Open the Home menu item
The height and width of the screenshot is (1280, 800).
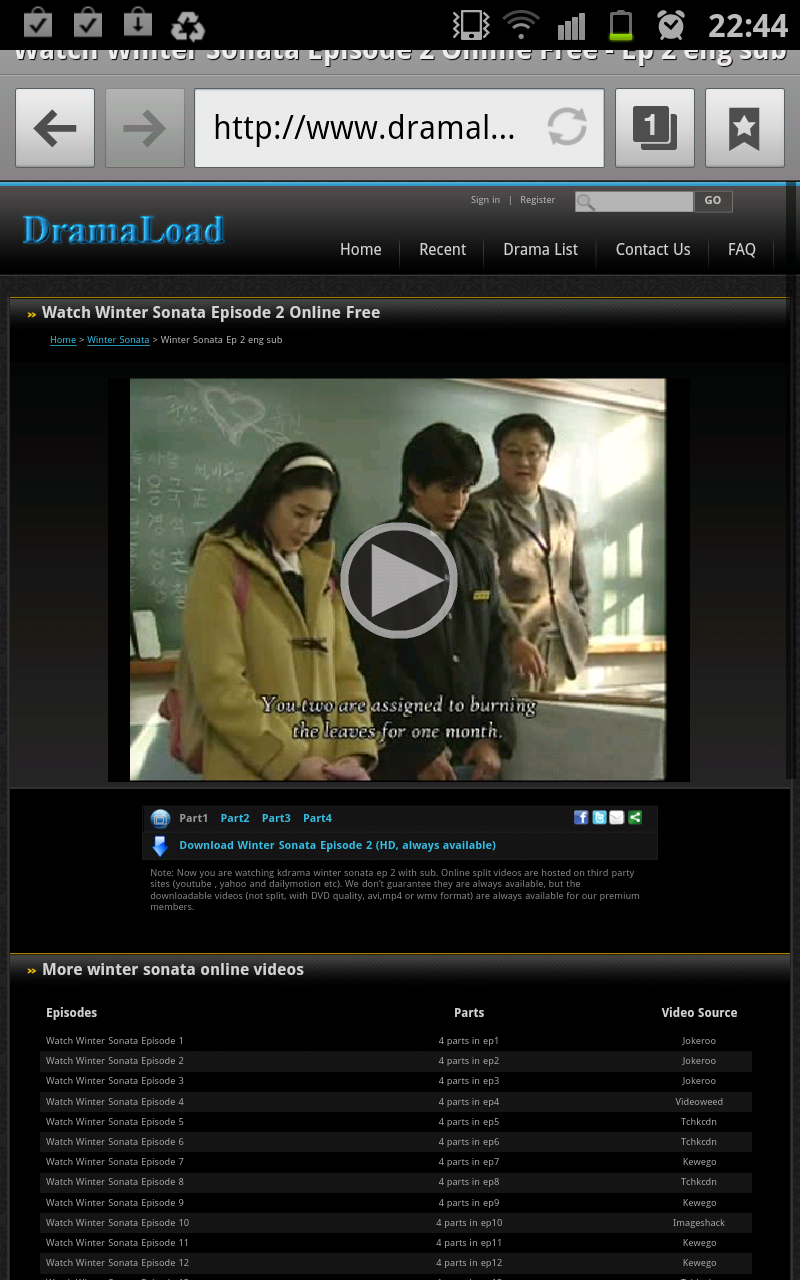360,250
